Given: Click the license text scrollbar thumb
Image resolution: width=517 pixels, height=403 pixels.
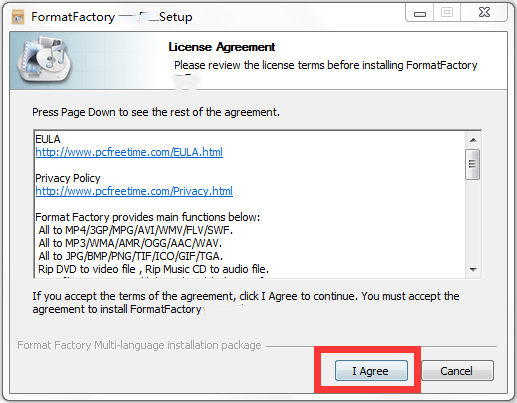Looking at the screenshot, I should [x=473, y=165].
